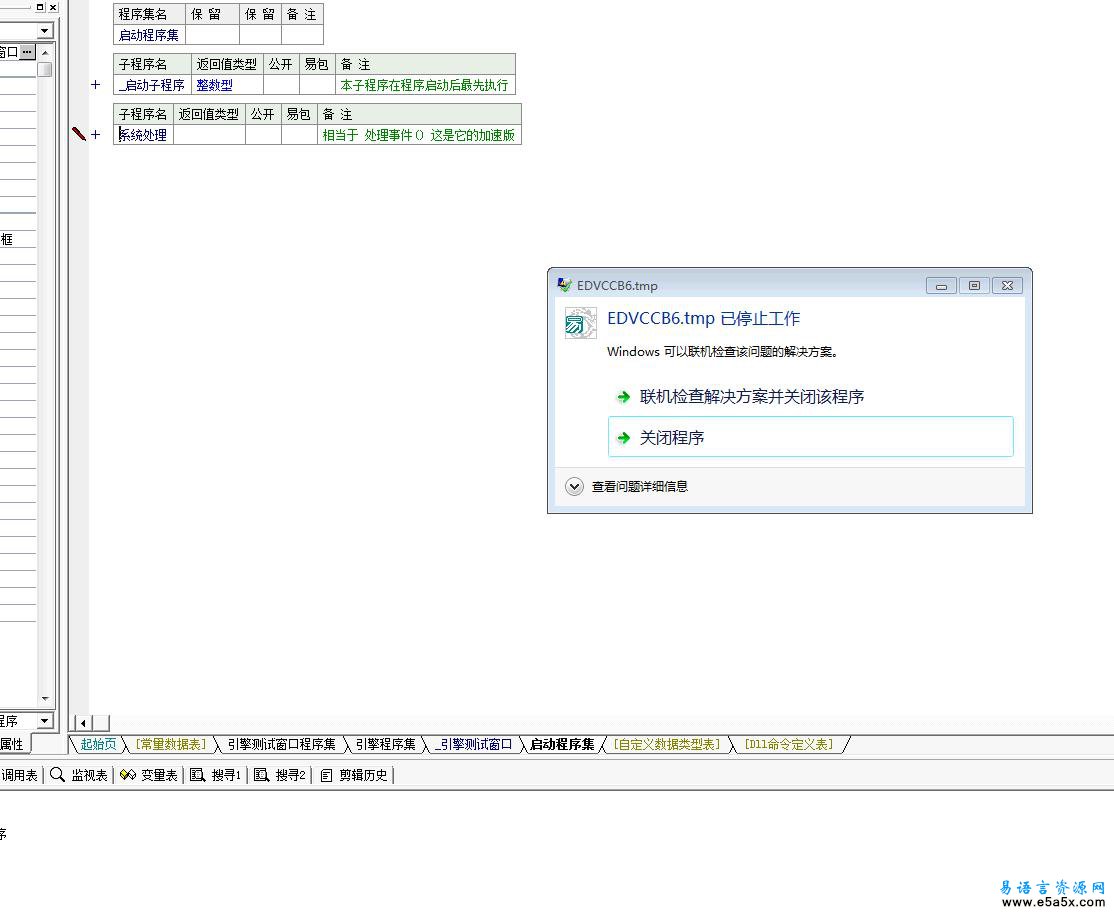Click the comment starting with 相当于 处理事件

(419, 134)
